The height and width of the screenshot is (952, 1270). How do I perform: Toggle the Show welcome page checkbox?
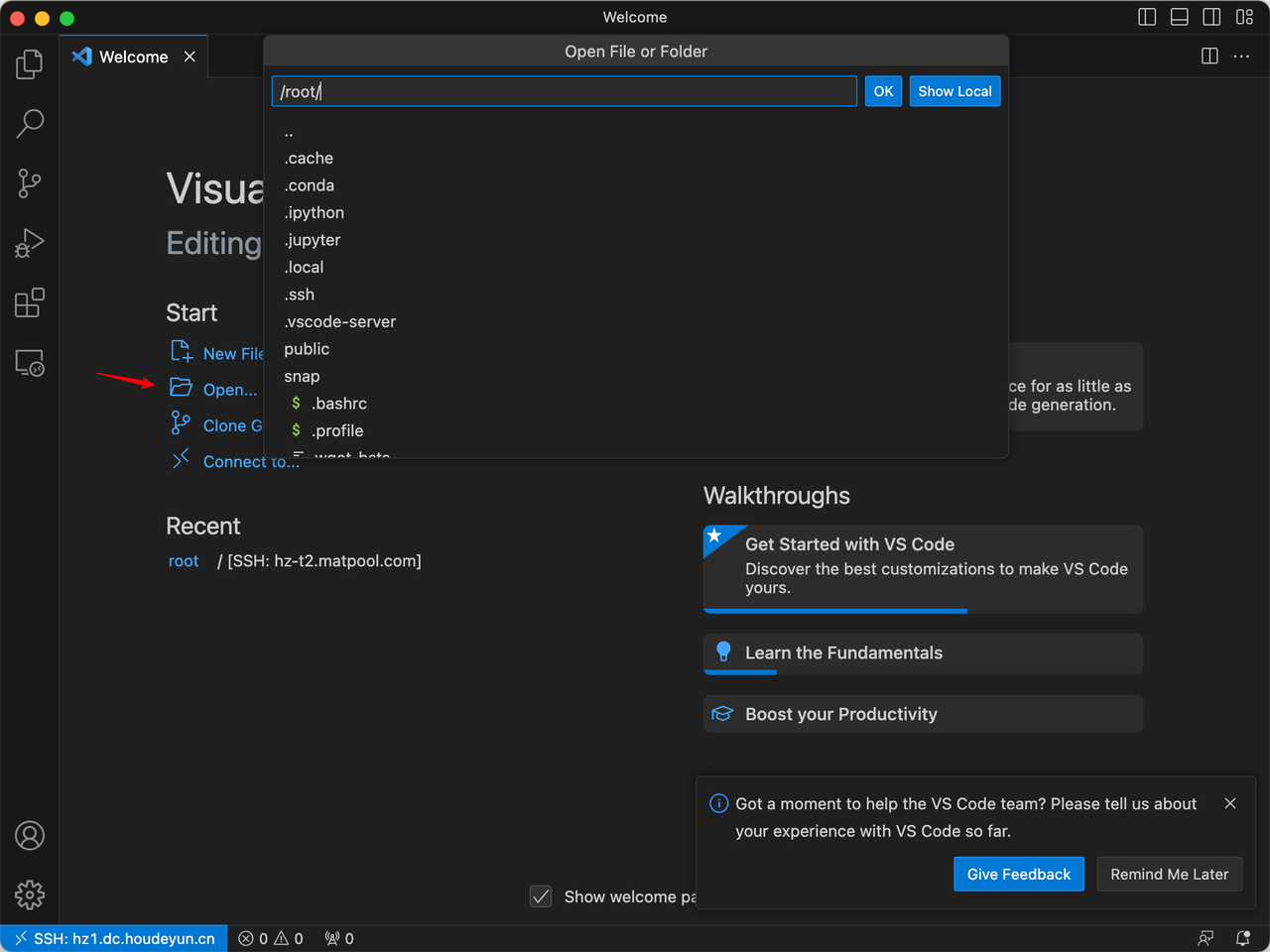[x=541, y=896]
